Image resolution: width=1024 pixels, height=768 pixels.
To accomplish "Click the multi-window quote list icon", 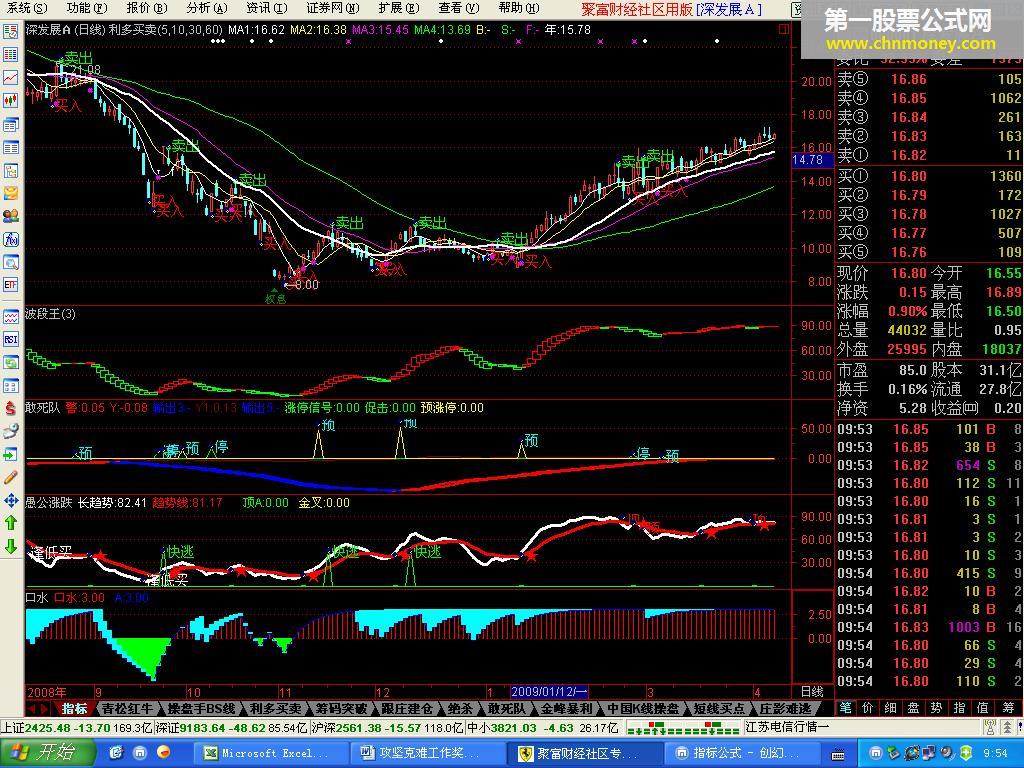I will (10, 124).
